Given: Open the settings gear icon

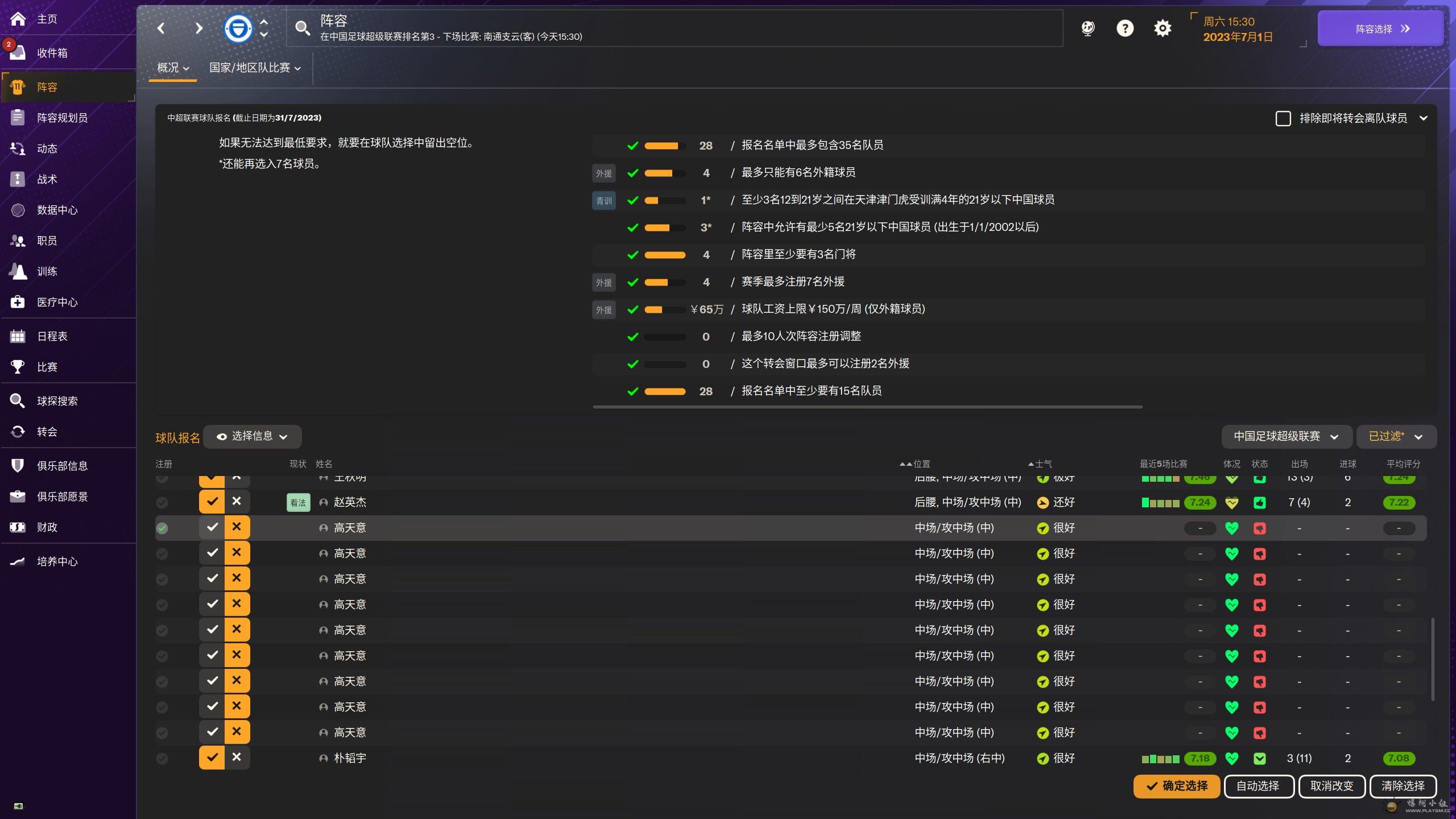Looking at the screenshot, I should 1162,28.
